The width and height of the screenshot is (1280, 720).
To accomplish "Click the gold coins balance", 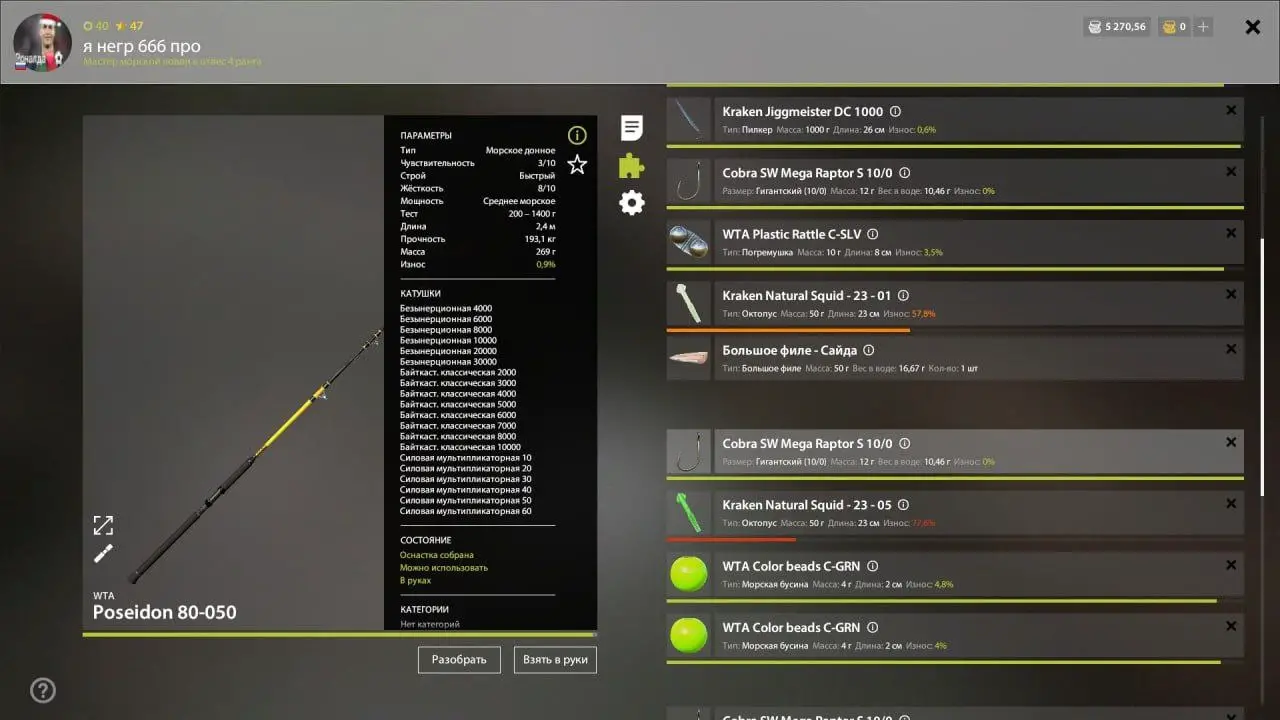I will [1174, 27].
